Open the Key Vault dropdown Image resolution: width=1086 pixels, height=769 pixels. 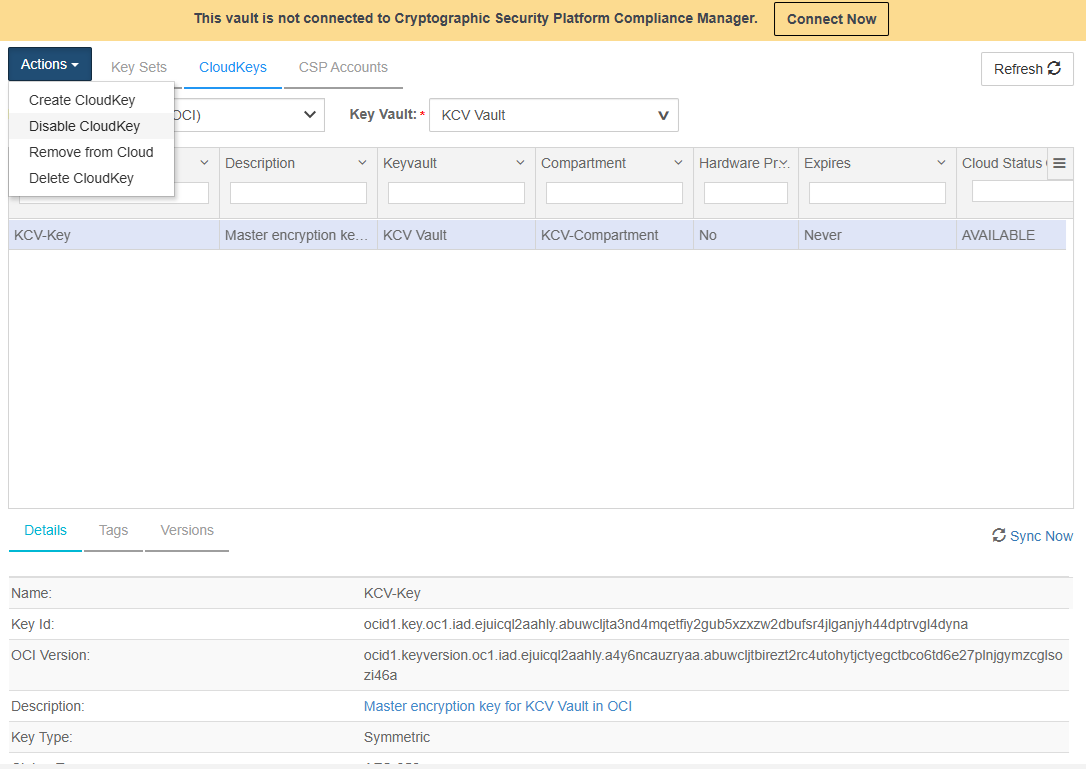(553, 115)
